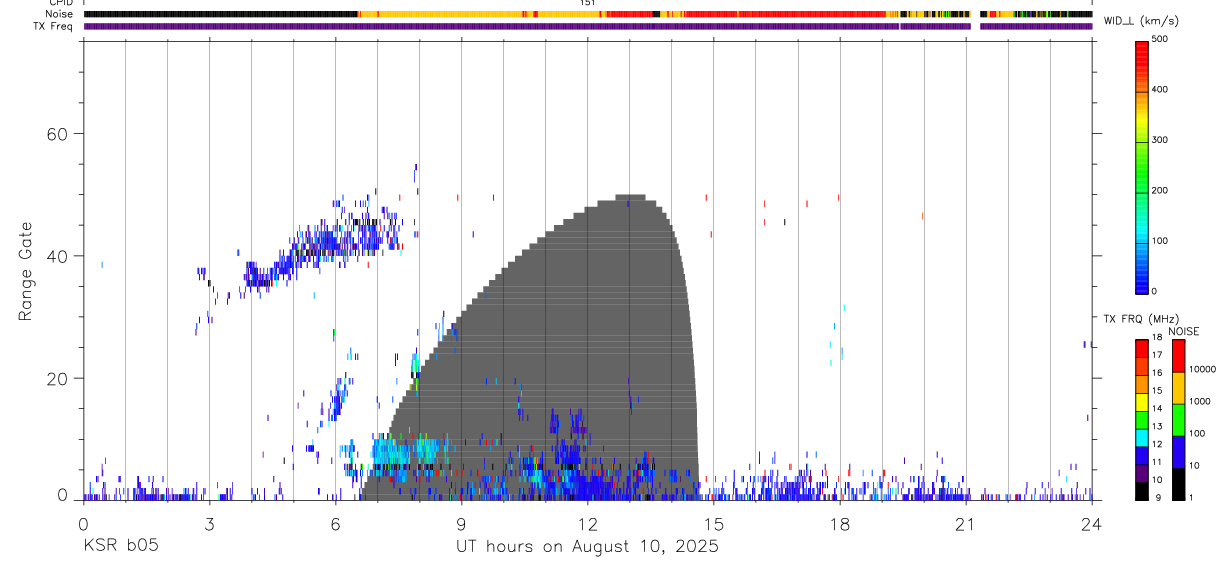This screenshot has width=1228, height=567.
Task: Click the '300' tick on the width color bar
Action: 1160,140
